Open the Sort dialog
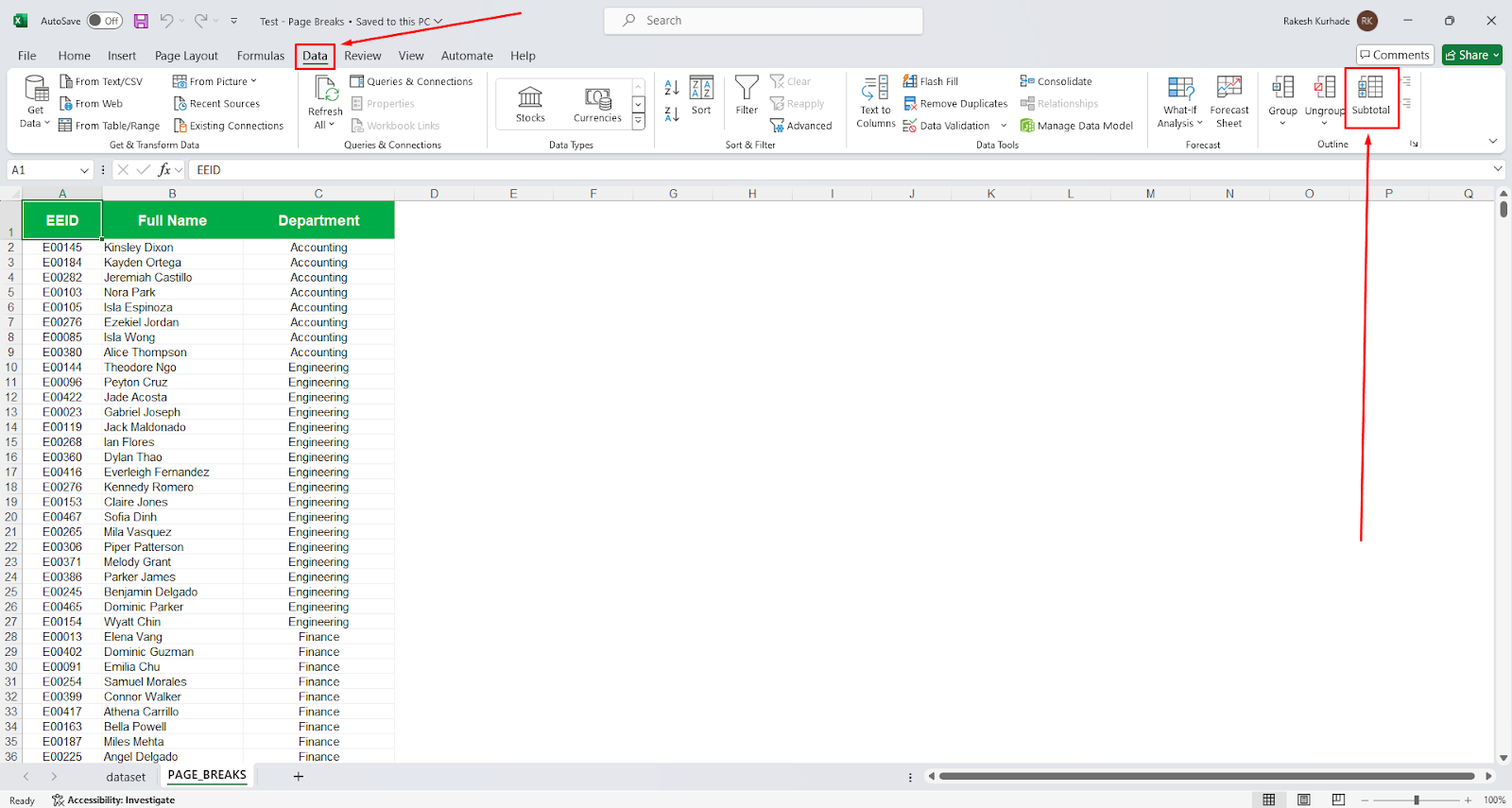1512x808 pixels. click(x=701, y=95)
